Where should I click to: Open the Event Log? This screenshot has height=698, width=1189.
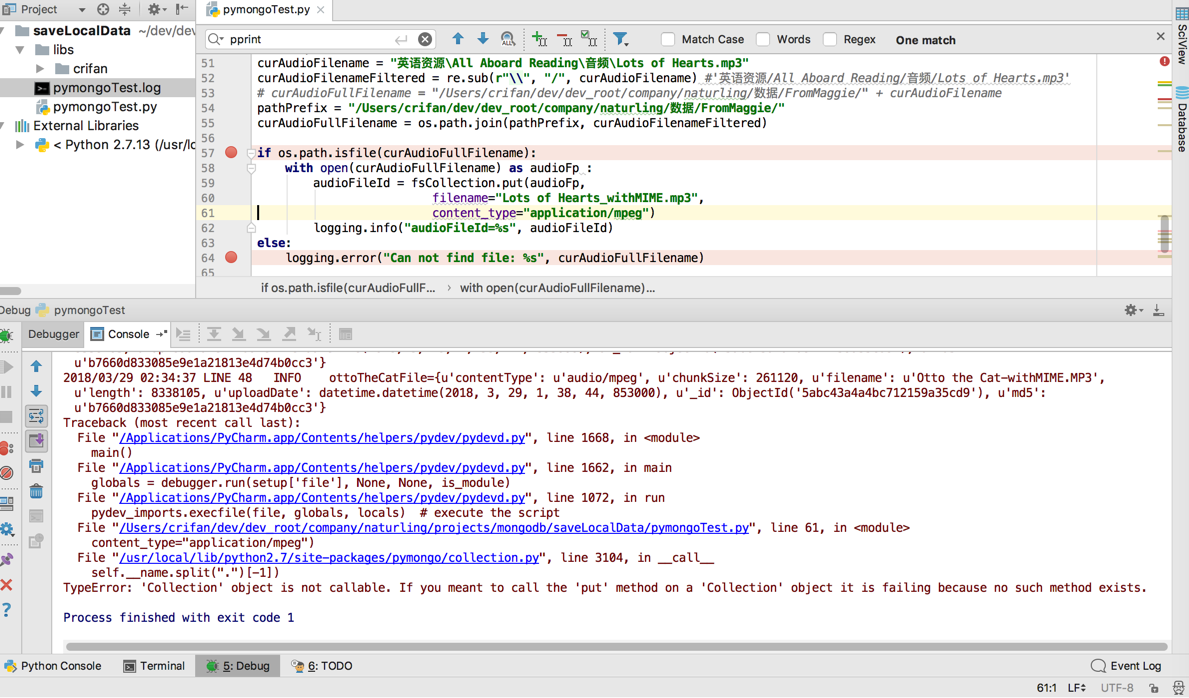pos(1126,666)
